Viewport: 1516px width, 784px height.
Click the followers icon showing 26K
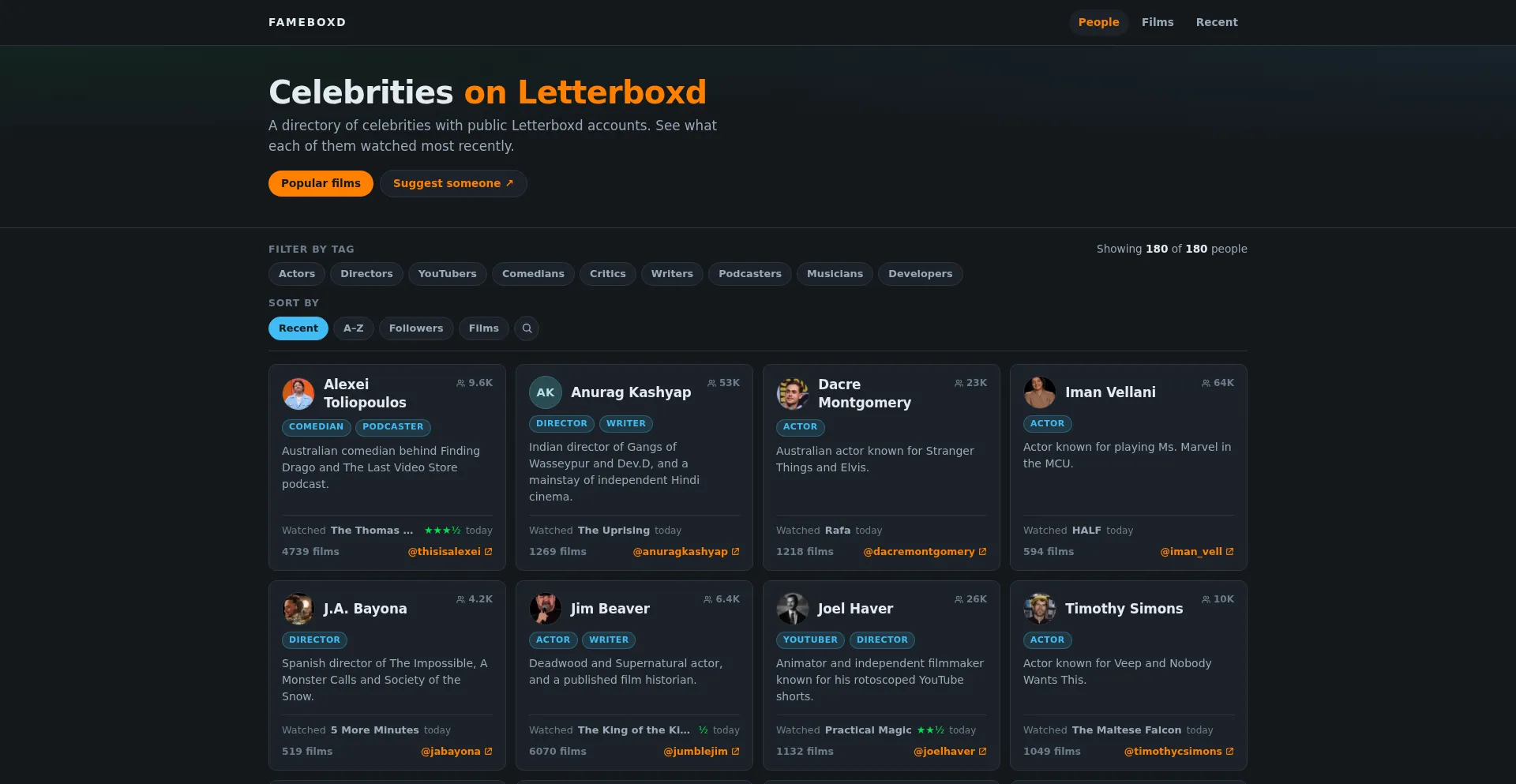point(959,599)
